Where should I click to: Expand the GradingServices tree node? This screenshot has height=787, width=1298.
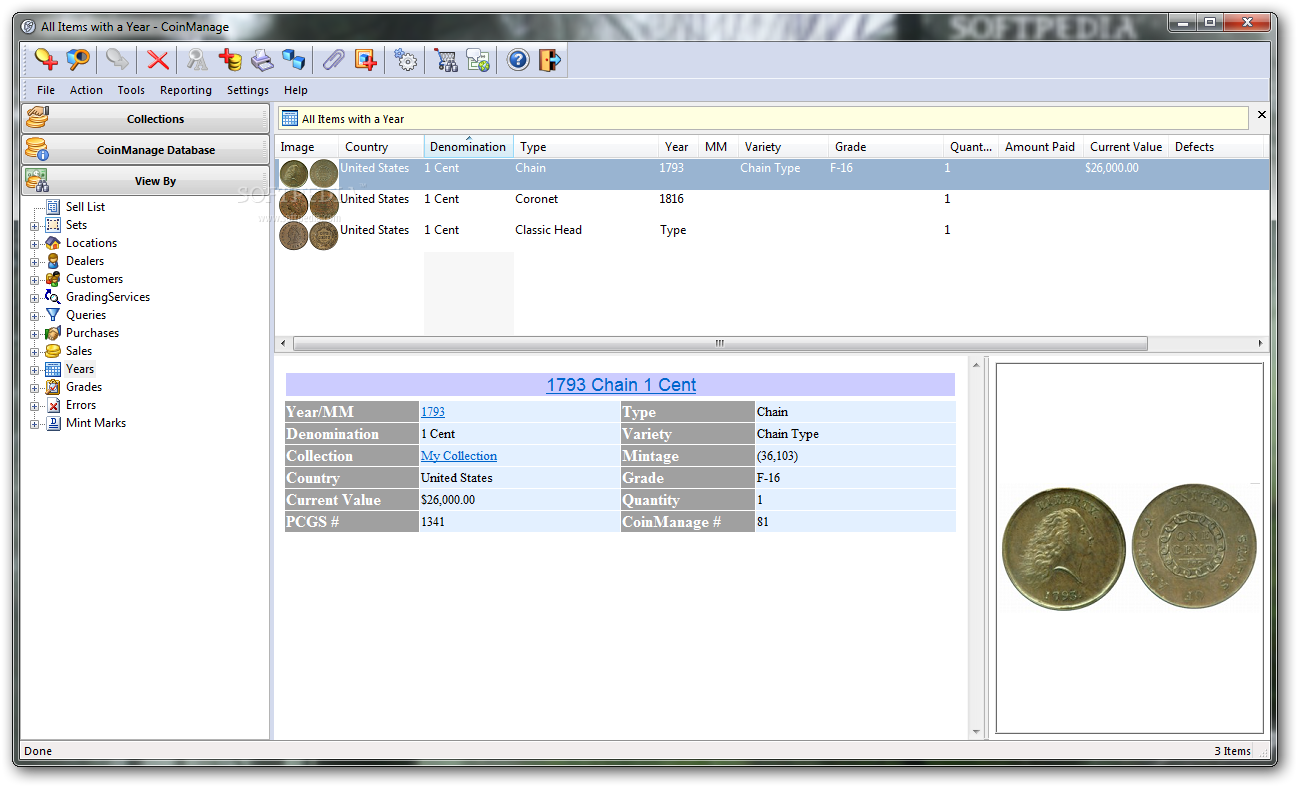35,298
